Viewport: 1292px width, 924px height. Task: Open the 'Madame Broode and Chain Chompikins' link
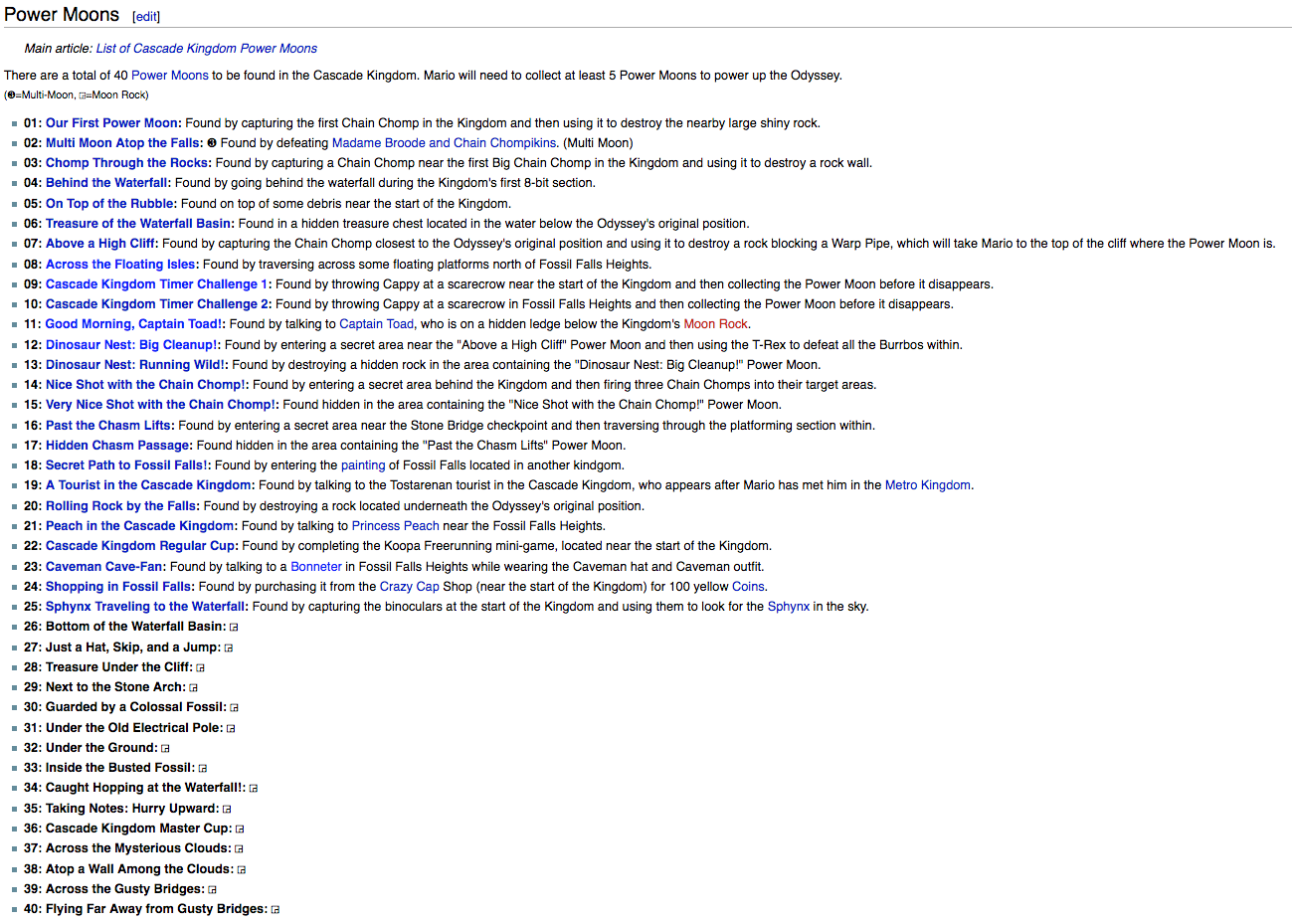[444, 143]
